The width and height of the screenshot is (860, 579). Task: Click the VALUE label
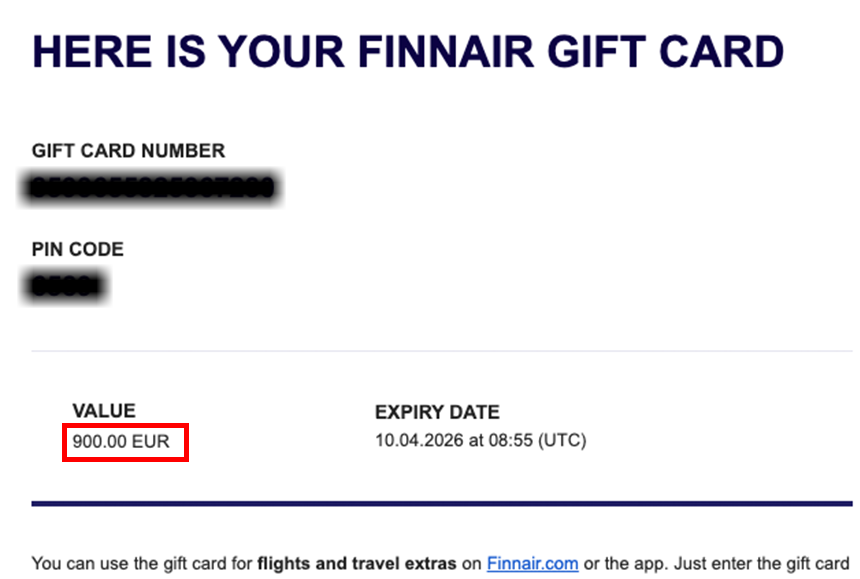(104, 411)
